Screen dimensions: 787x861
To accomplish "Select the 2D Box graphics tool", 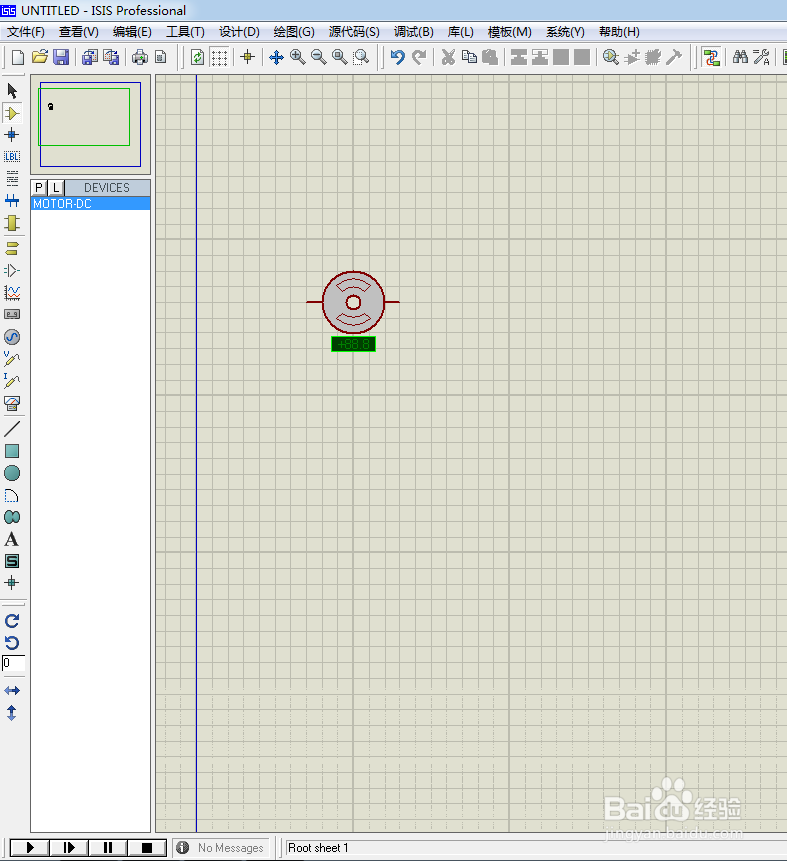I will [12, 451].
